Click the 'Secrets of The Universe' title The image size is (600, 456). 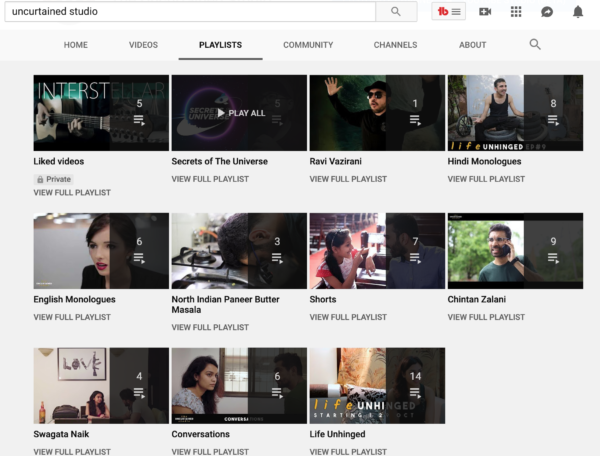220,161
